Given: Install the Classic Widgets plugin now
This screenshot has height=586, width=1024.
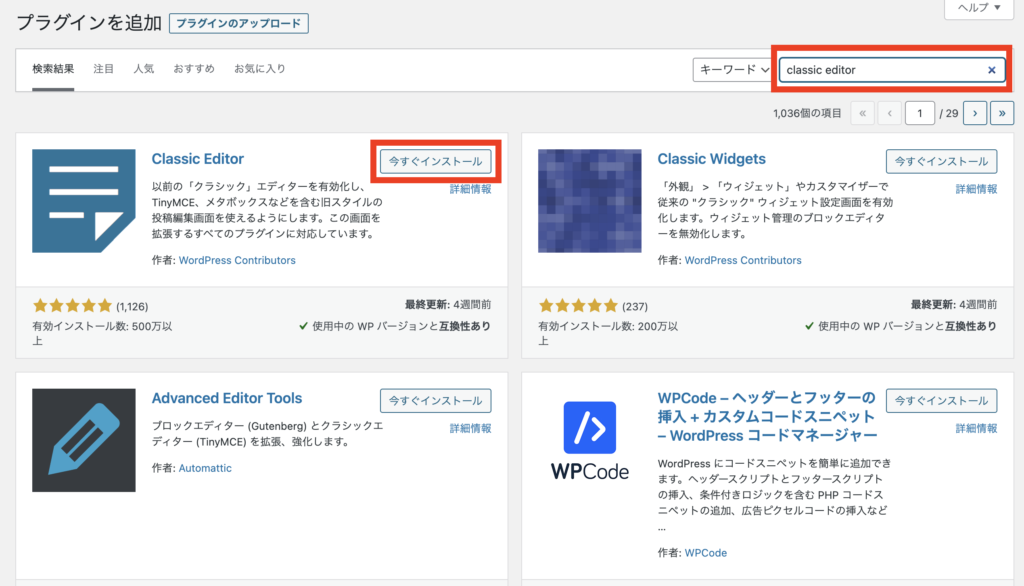Looking at the screenshot, I should [941, 161].
